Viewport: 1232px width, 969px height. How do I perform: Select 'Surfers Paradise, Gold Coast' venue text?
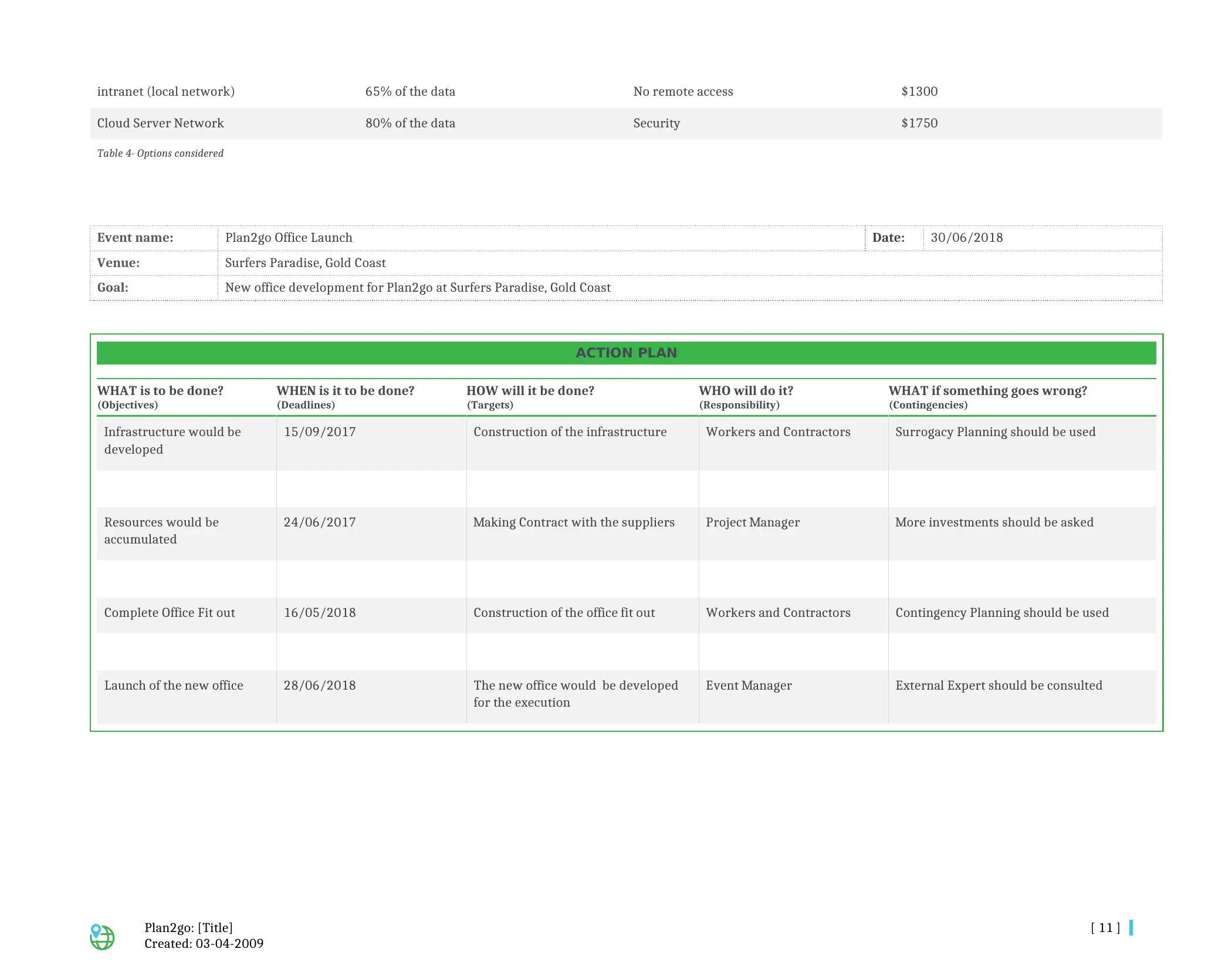pyautogui.click(x=305, y=263)
